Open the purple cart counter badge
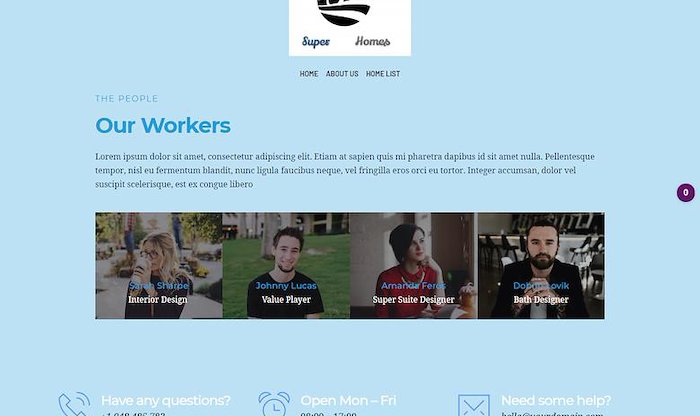 (686, 193)
